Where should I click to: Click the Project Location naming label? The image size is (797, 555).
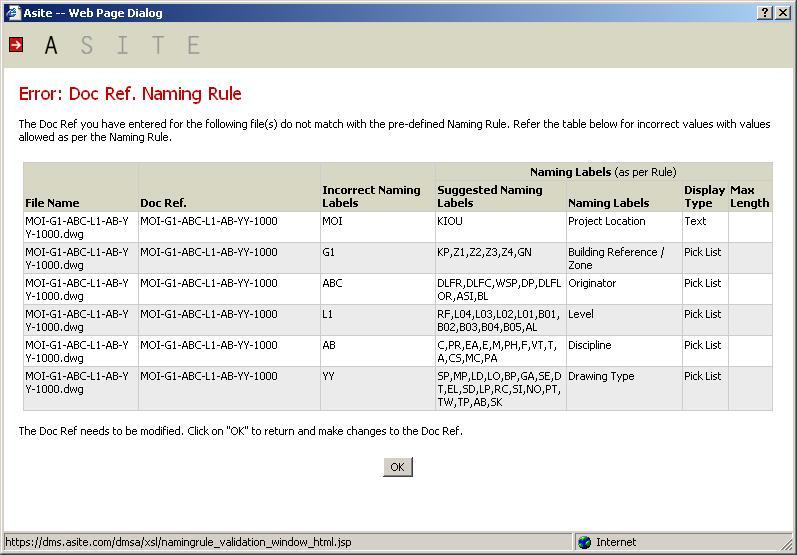click(x=606, y=221)
